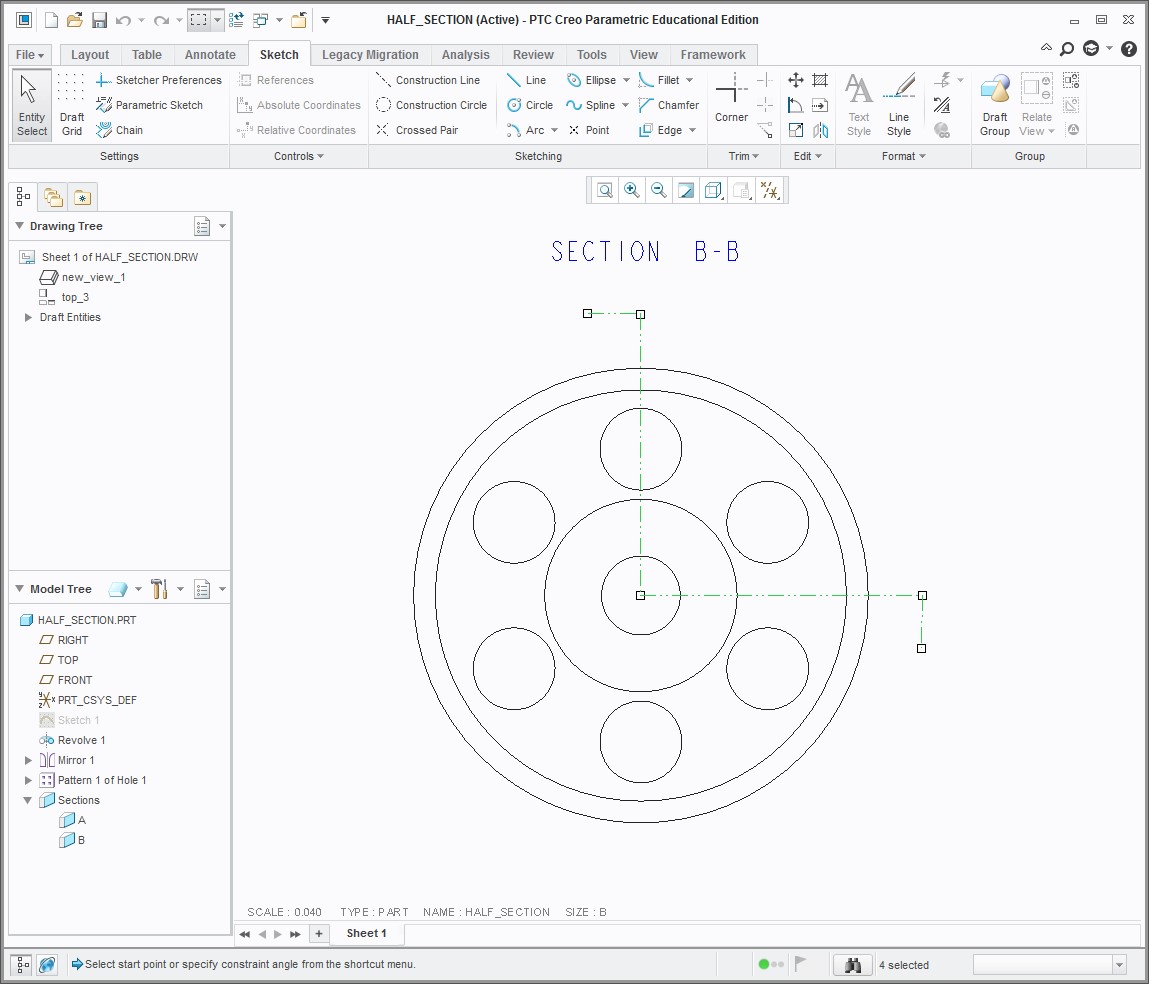
Task: Open the selection filter combo box
Action: (x=1049, y=964)
